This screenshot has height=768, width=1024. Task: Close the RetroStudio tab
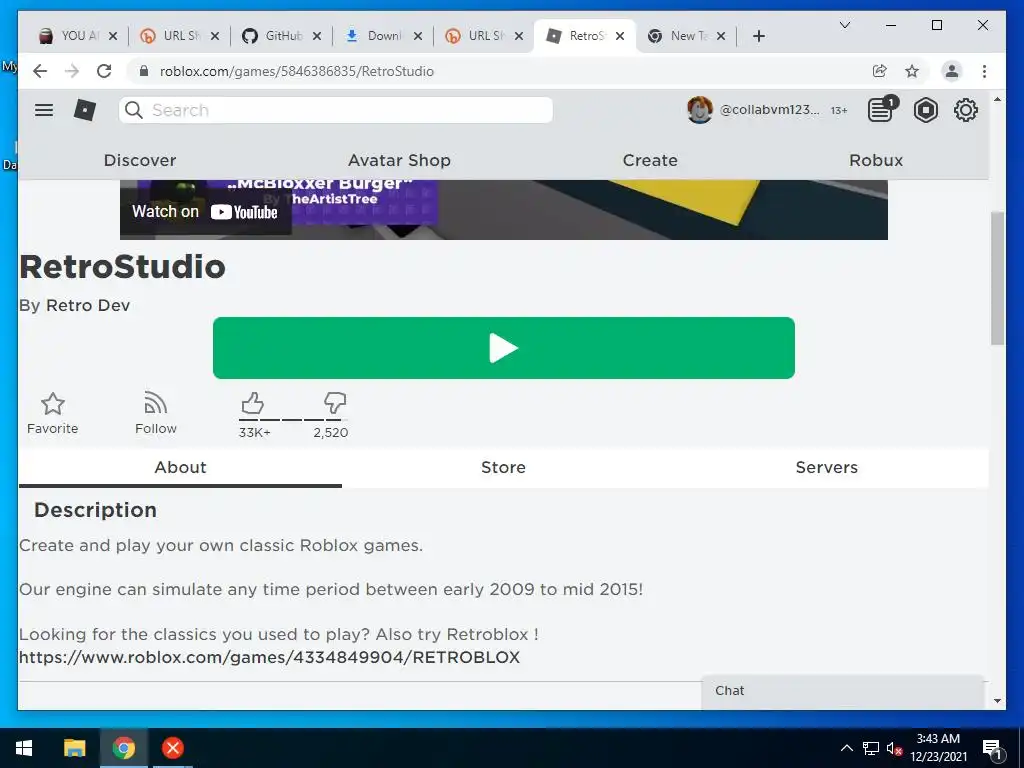click(x=620, y=36)
